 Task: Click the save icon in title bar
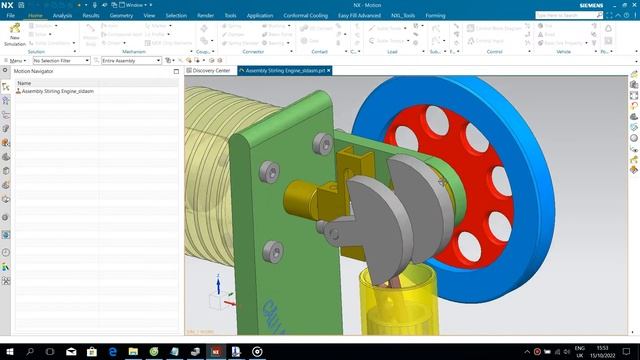(21, 5)
